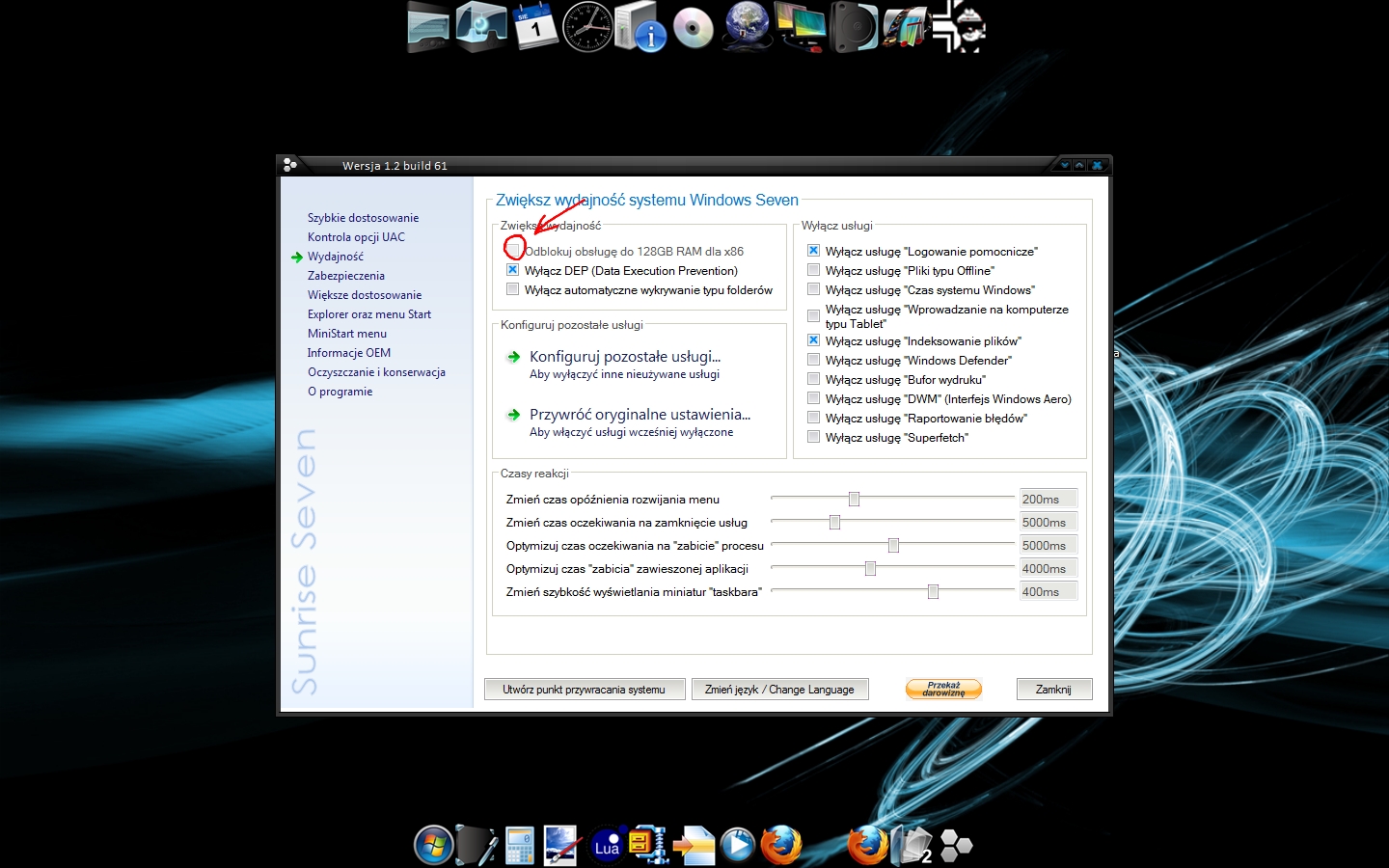The height and width of the screenshot is (868, 1389).
Task: Open the window stack icon labeled 2
Action: [x=912, y=845]
